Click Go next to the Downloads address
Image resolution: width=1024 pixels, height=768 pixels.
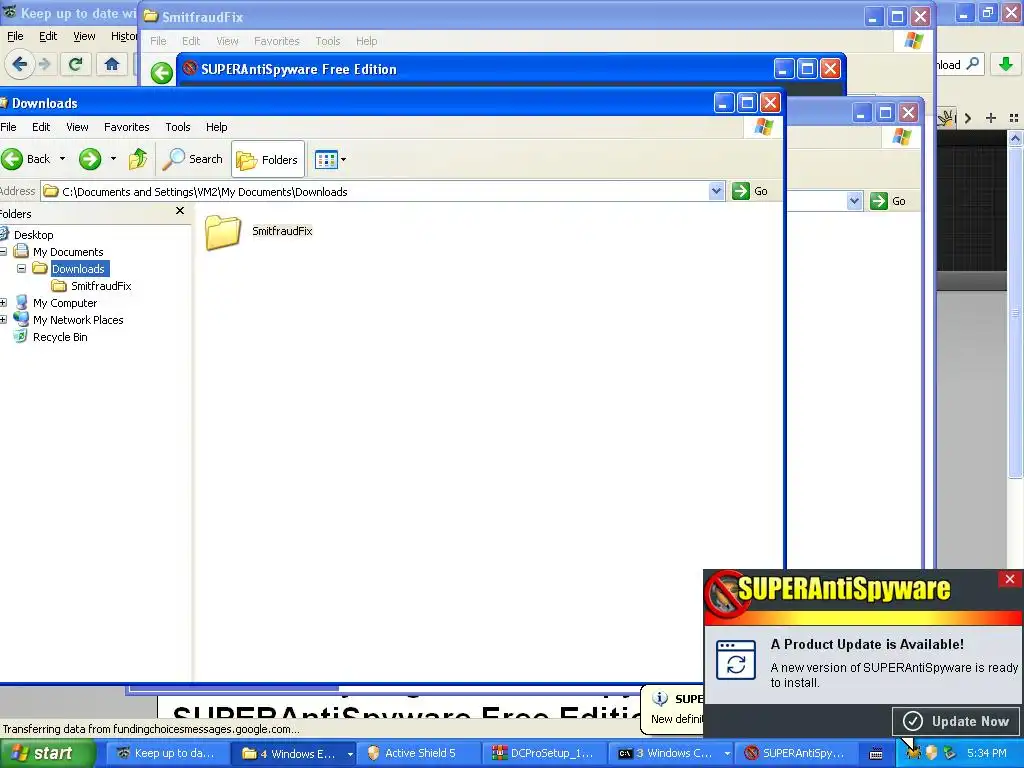tap(750, 191)
